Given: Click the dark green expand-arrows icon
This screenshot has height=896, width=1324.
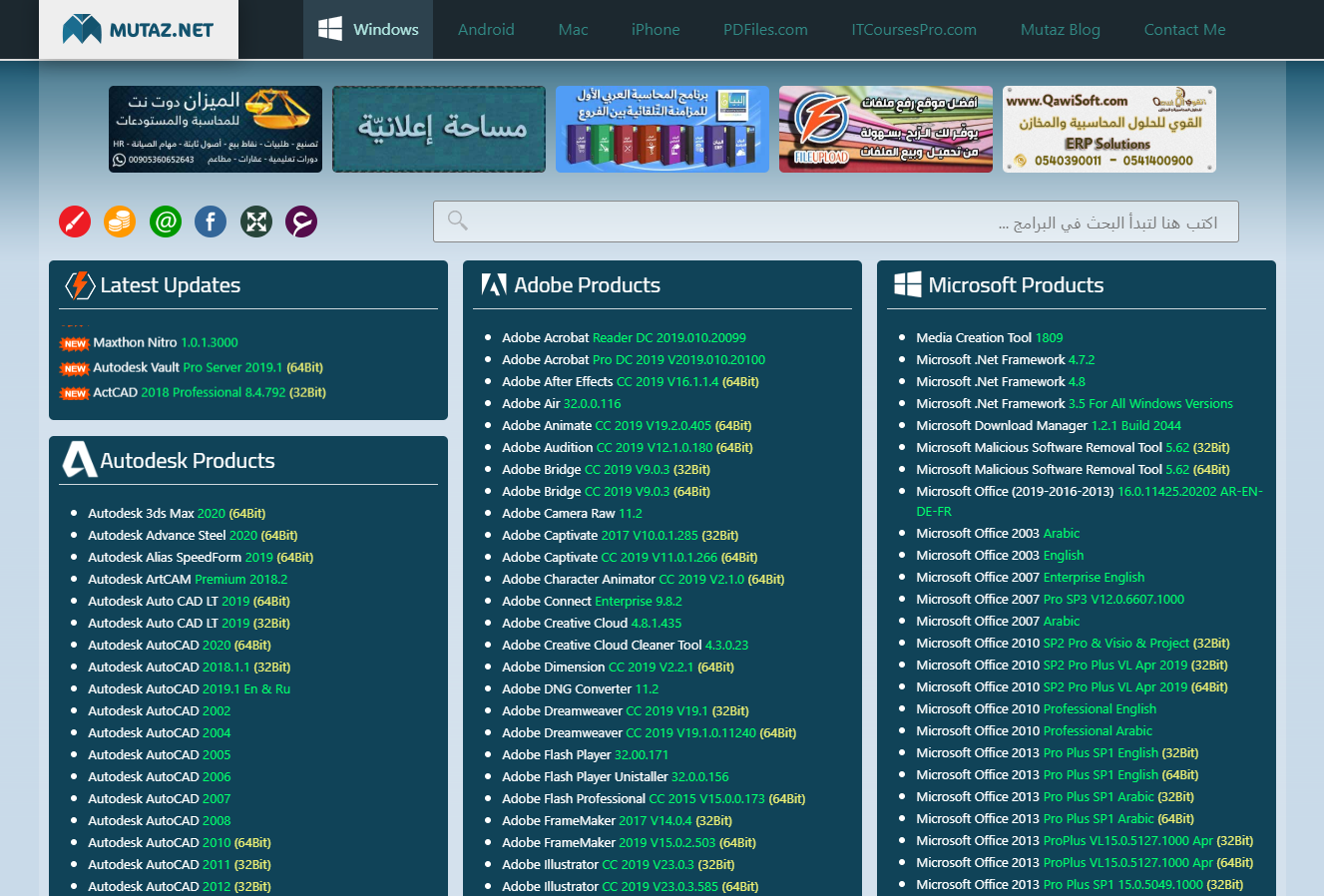Looking at the screenshot, I should point(256,222).
